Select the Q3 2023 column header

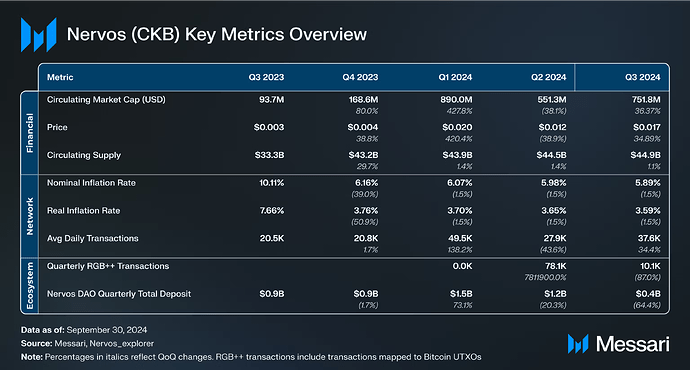point(266,77)
